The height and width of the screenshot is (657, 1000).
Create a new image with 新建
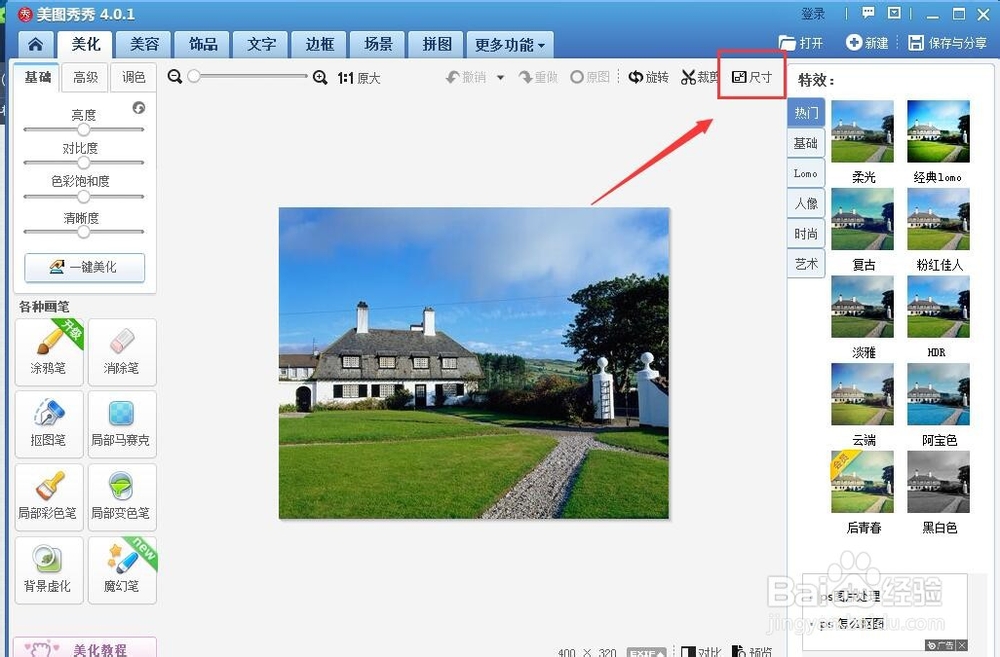coord(867,43)
